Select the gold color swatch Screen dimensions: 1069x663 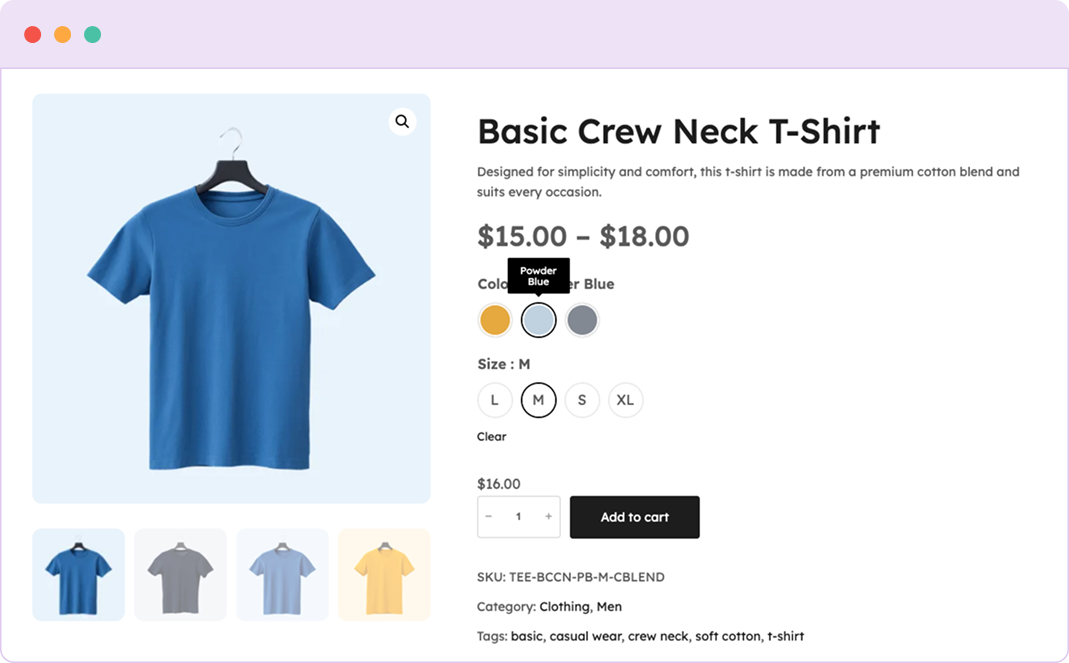[x=494, y=319]
